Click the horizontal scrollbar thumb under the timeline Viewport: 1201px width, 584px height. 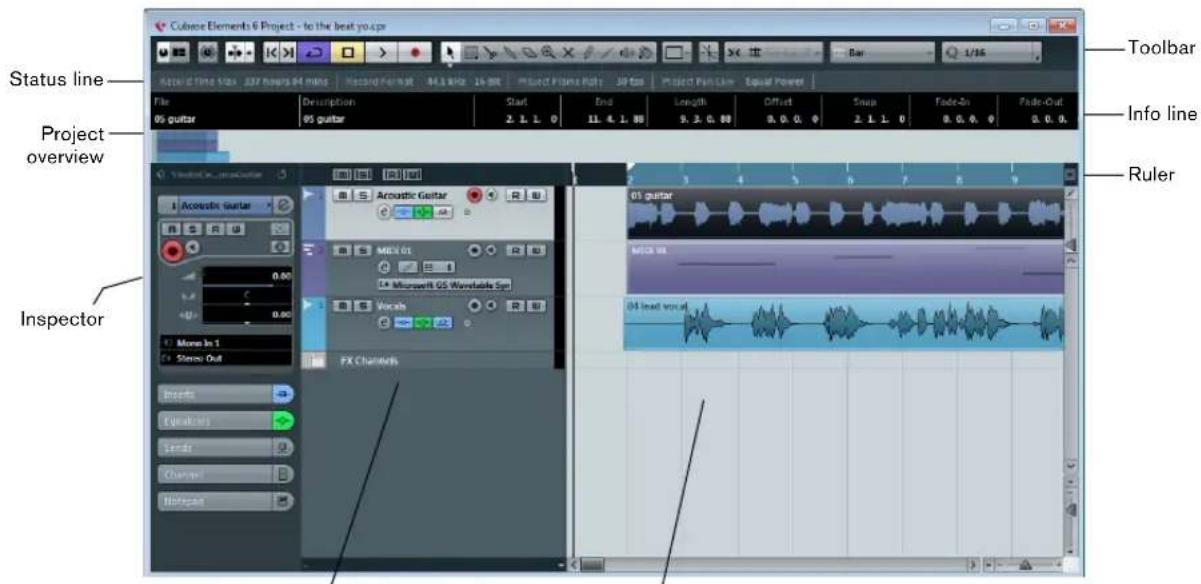593,564
